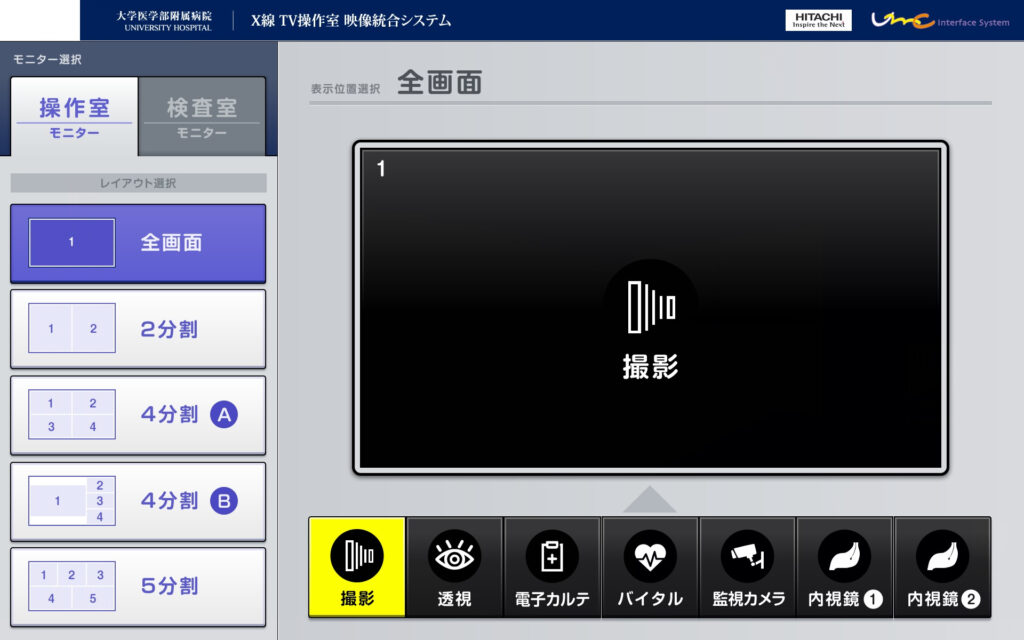Switch to the 検査室 monitor tab
Screen dimensions: 1024x640
pyautogui.click(x=202, y=116)
